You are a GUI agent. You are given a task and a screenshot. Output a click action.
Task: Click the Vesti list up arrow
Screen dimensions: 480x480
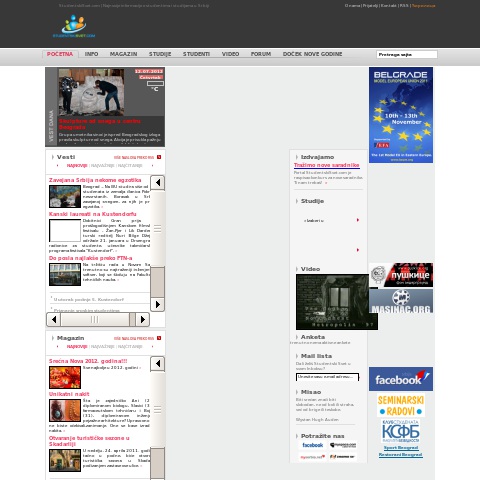(x=157, y=183)
